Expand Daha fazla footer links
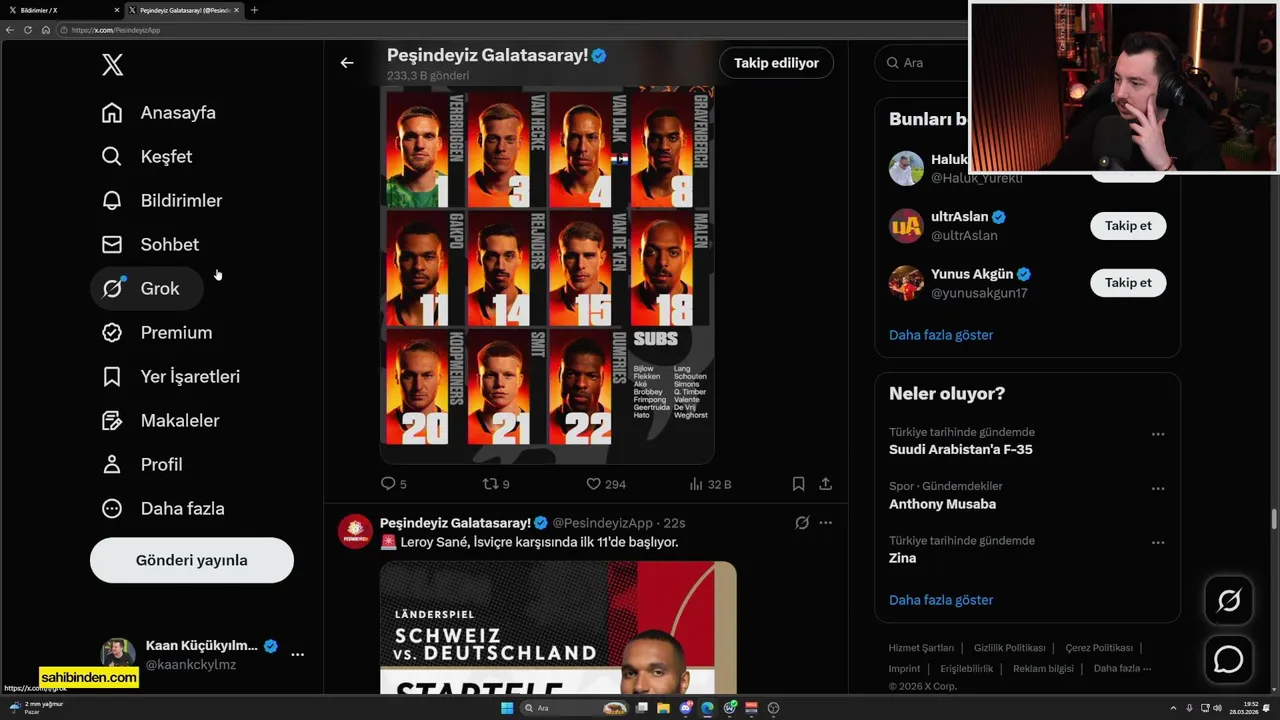The image size is (1280, 720). pyautogui.click(x=1122, y=669)
